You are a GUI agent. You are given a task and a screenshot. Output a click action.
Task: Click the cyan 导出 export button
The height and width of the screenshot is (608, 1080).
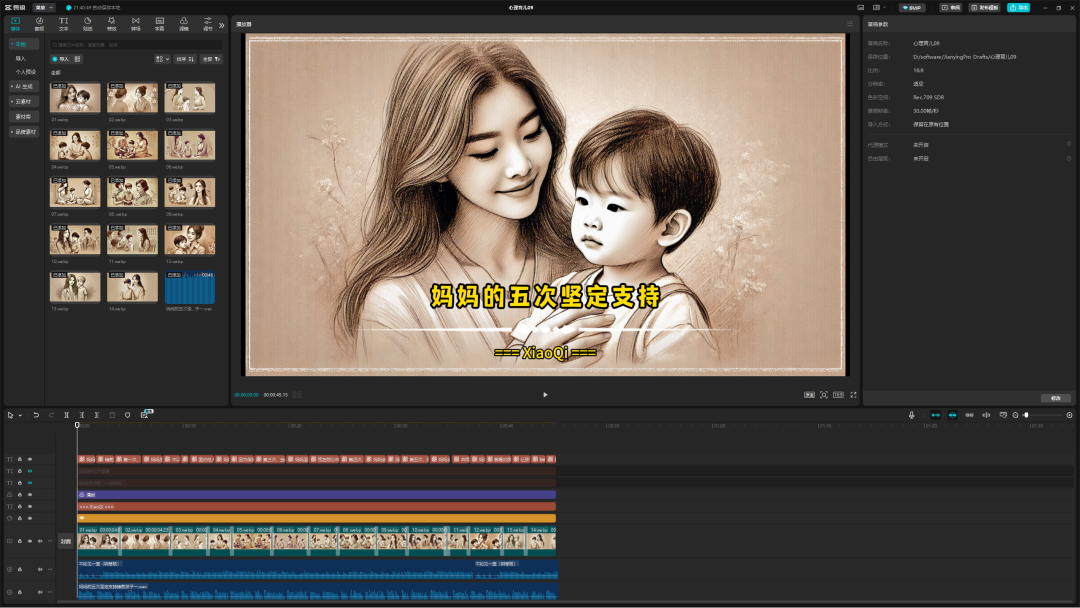(x=1019, y=8)
